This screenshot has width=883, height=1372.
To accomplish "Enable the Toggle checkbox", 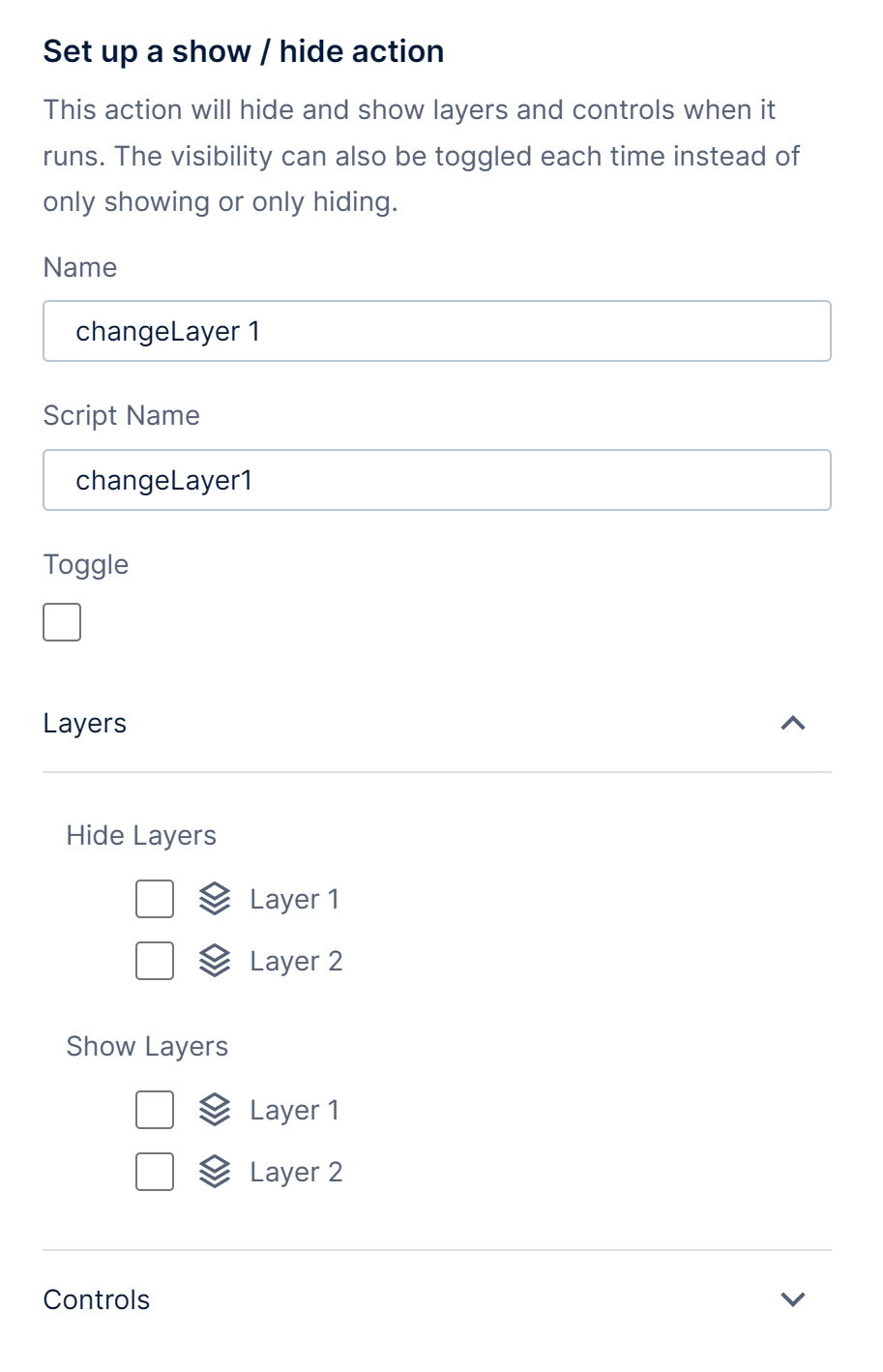I will 61,622.
